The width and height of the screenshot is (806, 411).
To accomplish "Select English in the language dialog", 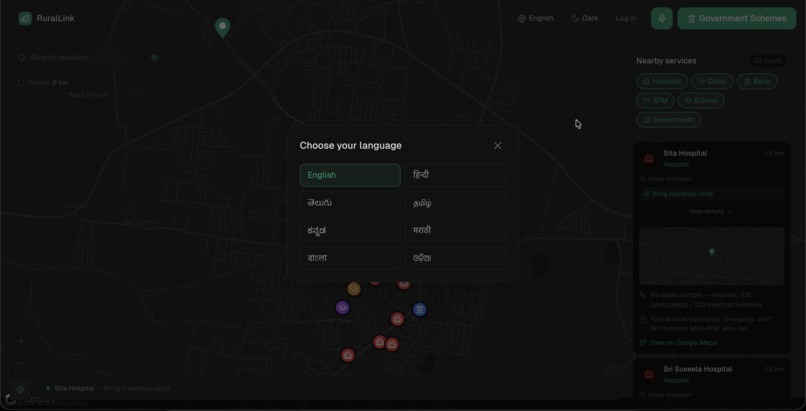I will (350, 175).
